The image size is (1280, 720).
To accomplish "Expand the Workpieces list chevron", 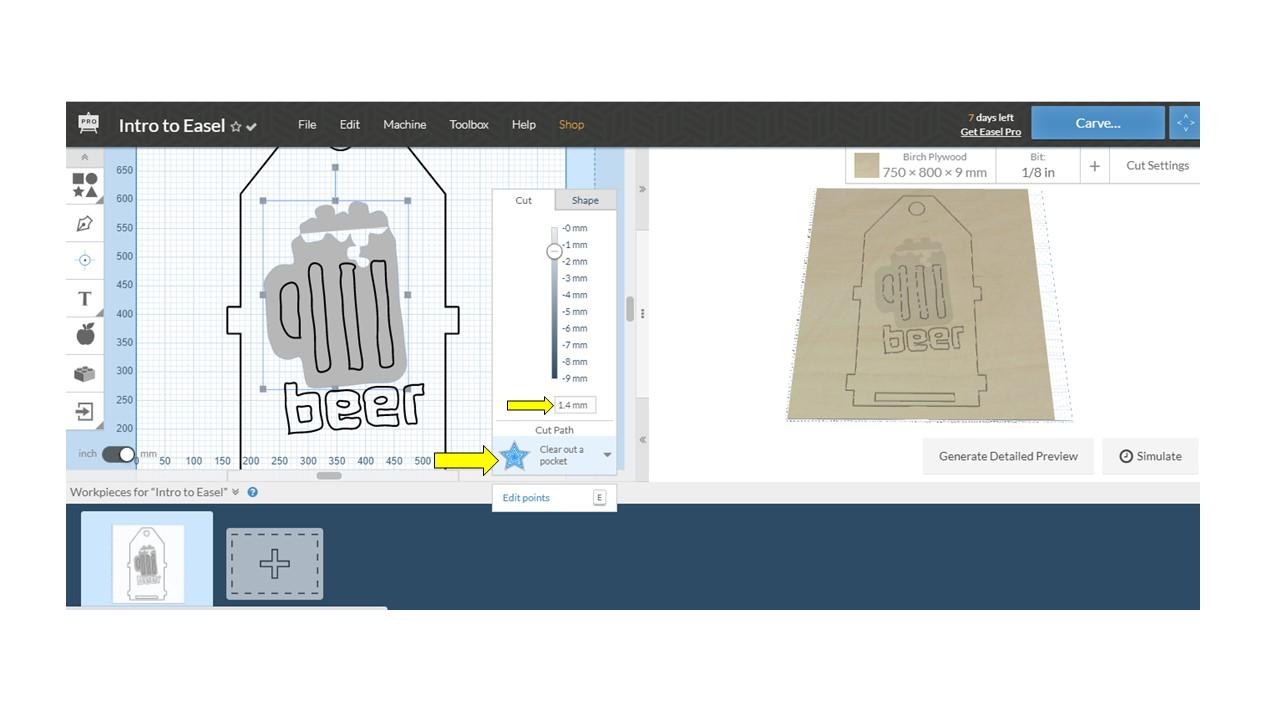I will pyautogui.click(x=236, y=492).
